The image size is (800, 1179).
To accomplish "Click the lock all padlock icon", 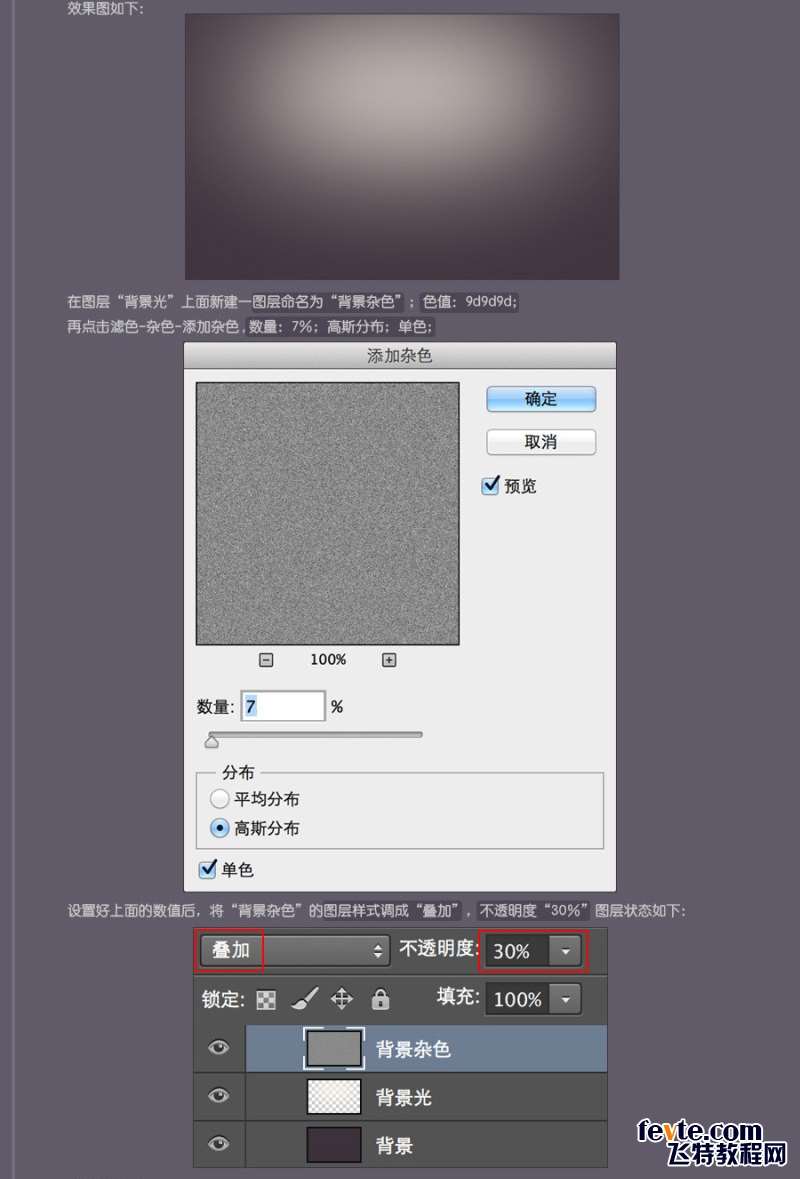I will pos(380,999).
